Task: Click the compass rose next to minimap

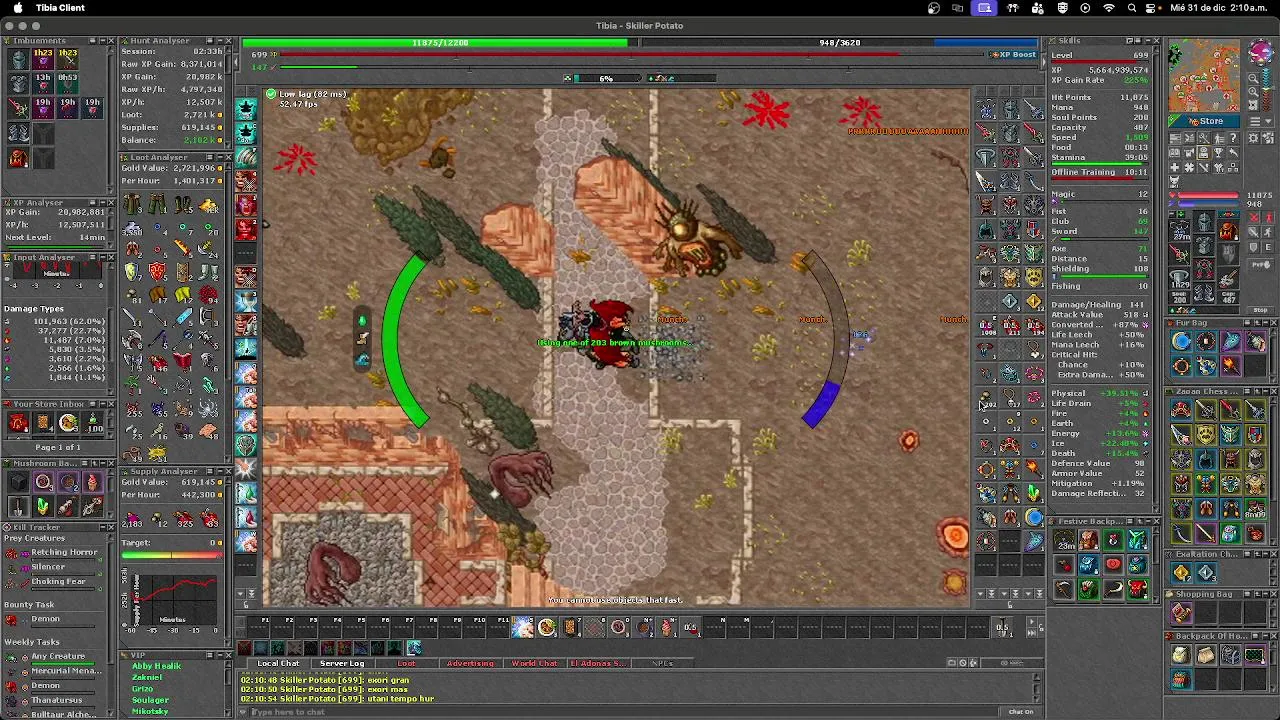Action: pos(1261,51)
